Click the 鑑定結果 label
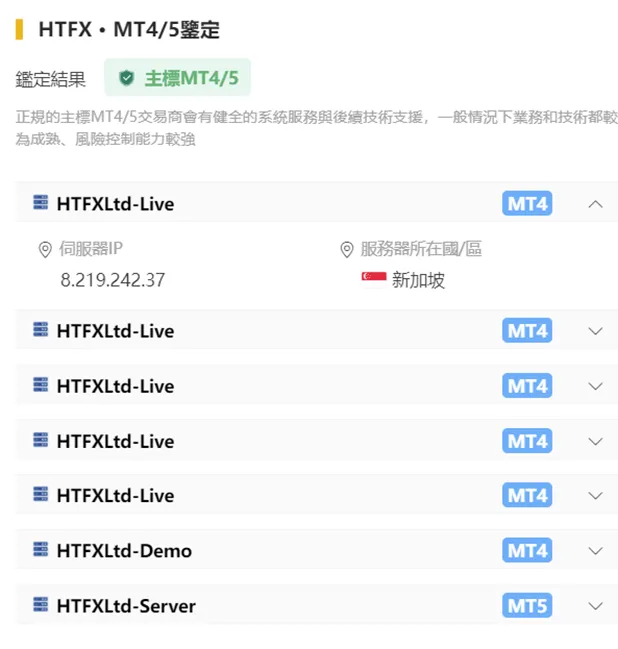The height and width of the screenshot is (649, 618). (x=50, y=79)
